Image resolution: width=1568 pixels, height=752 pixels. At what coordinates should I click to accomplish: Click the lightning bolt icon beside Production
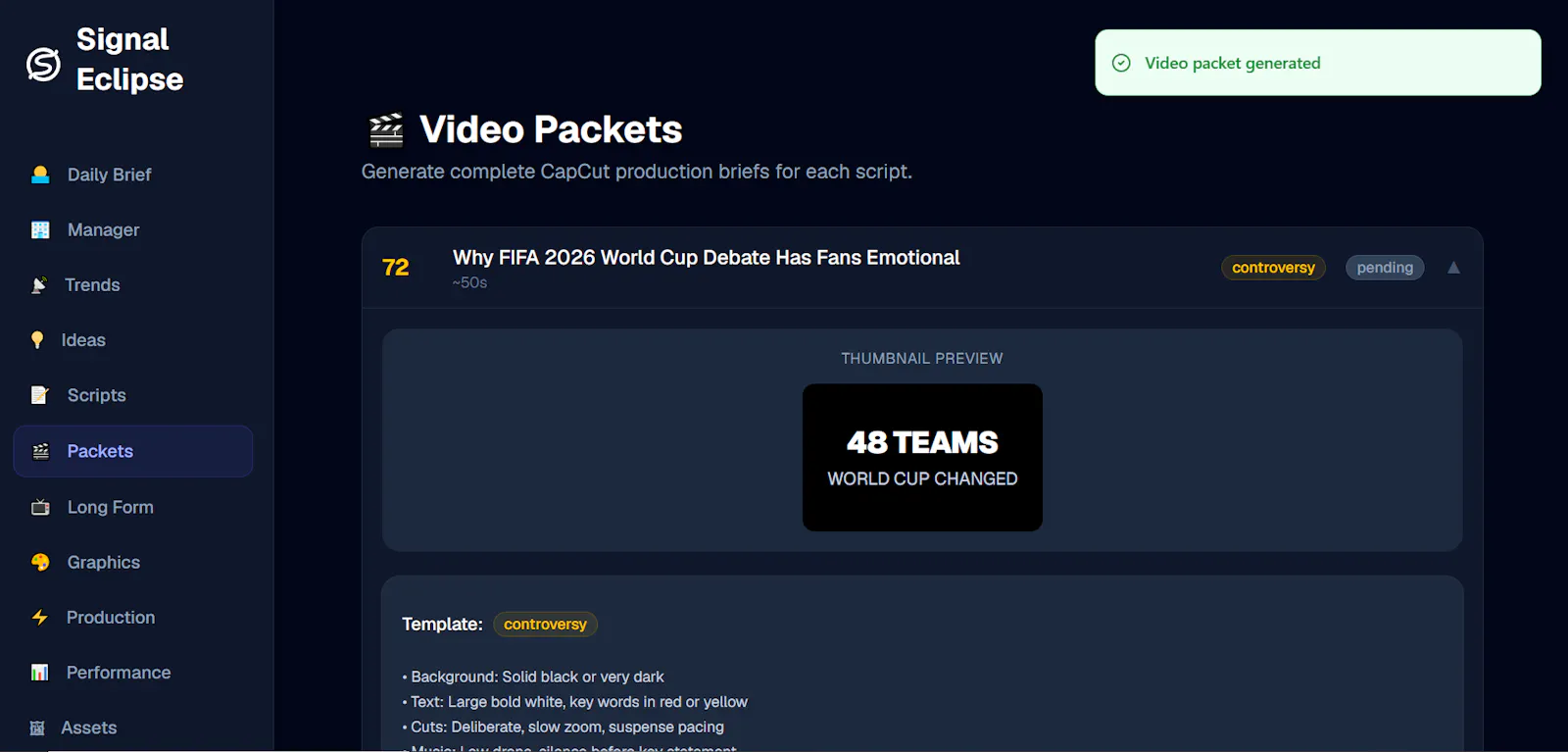pos(39,618)
